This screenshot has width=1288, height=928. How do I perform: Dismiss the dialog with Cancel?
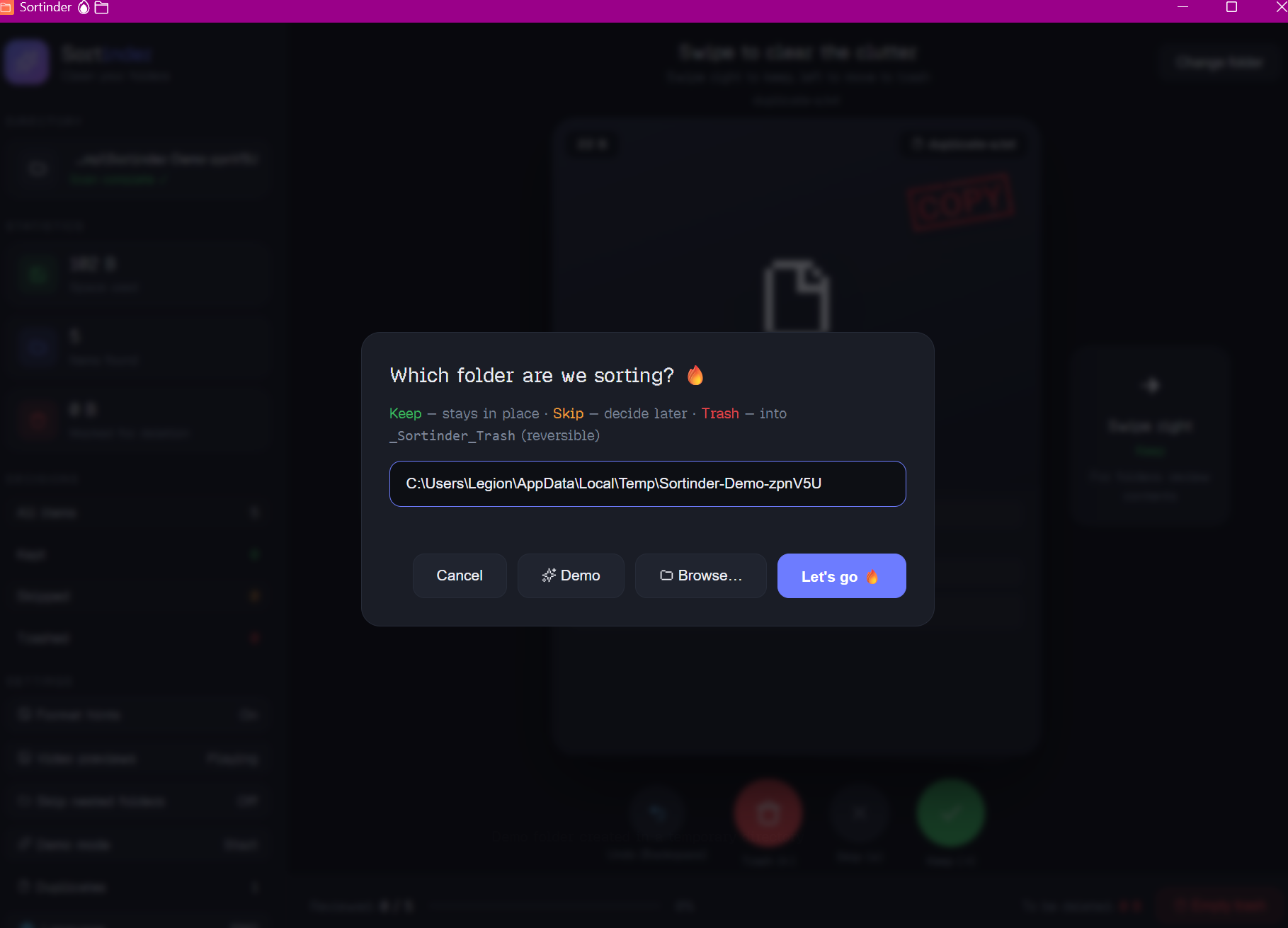pyautogui.click(x=460, y=576)
